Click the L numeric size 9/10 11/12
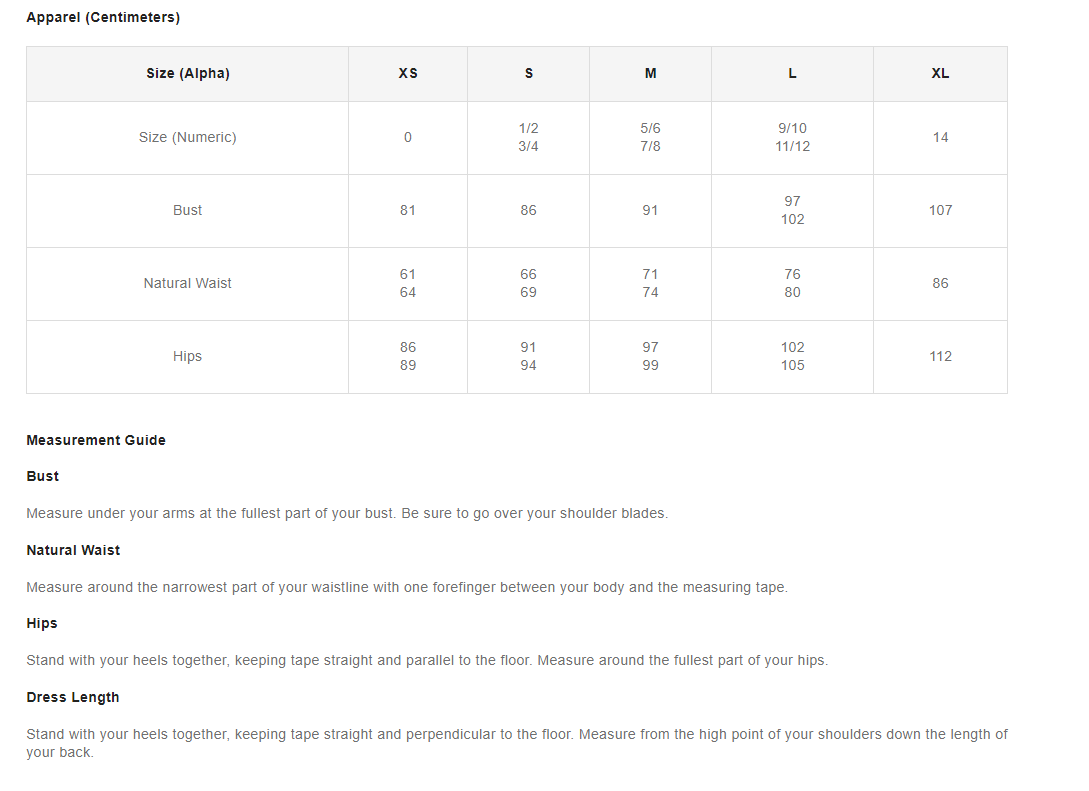 792,138
